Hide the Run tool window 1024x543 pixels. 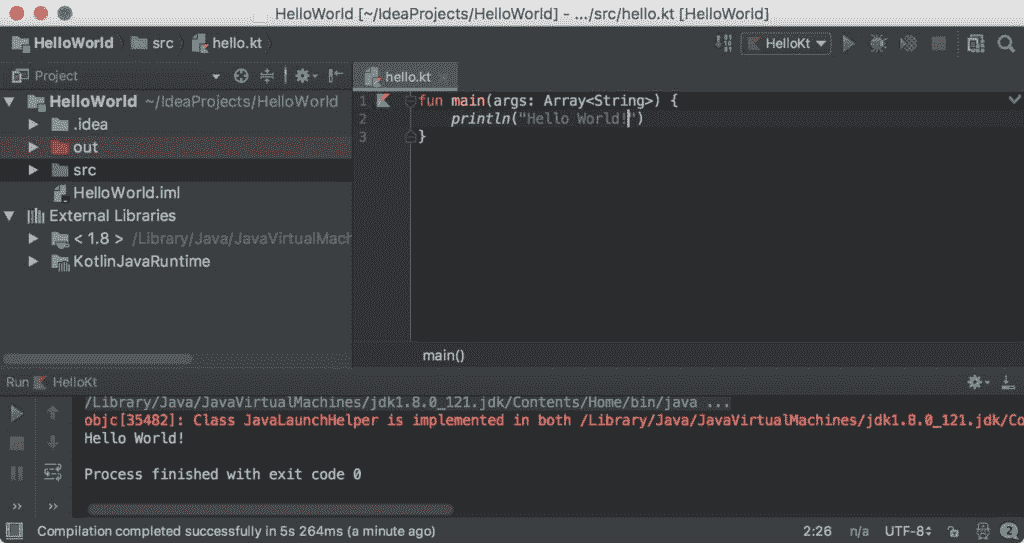[x=1008, y=382]
